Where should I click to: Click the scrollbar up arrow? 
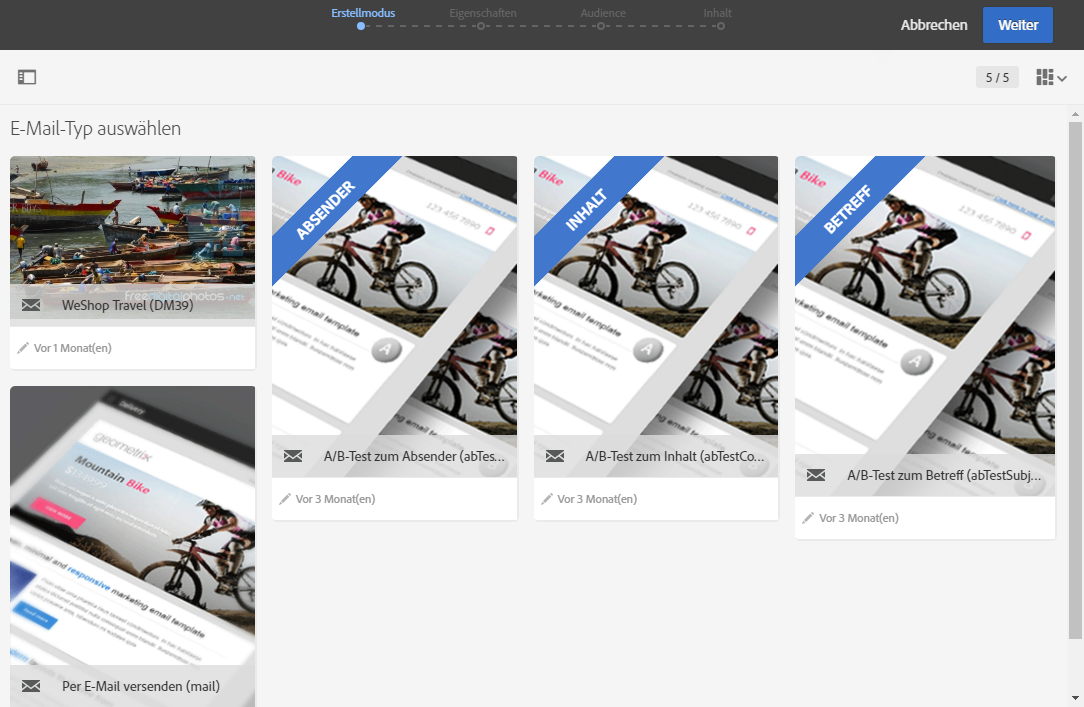pyautogui.click(x=1075, y=113)
